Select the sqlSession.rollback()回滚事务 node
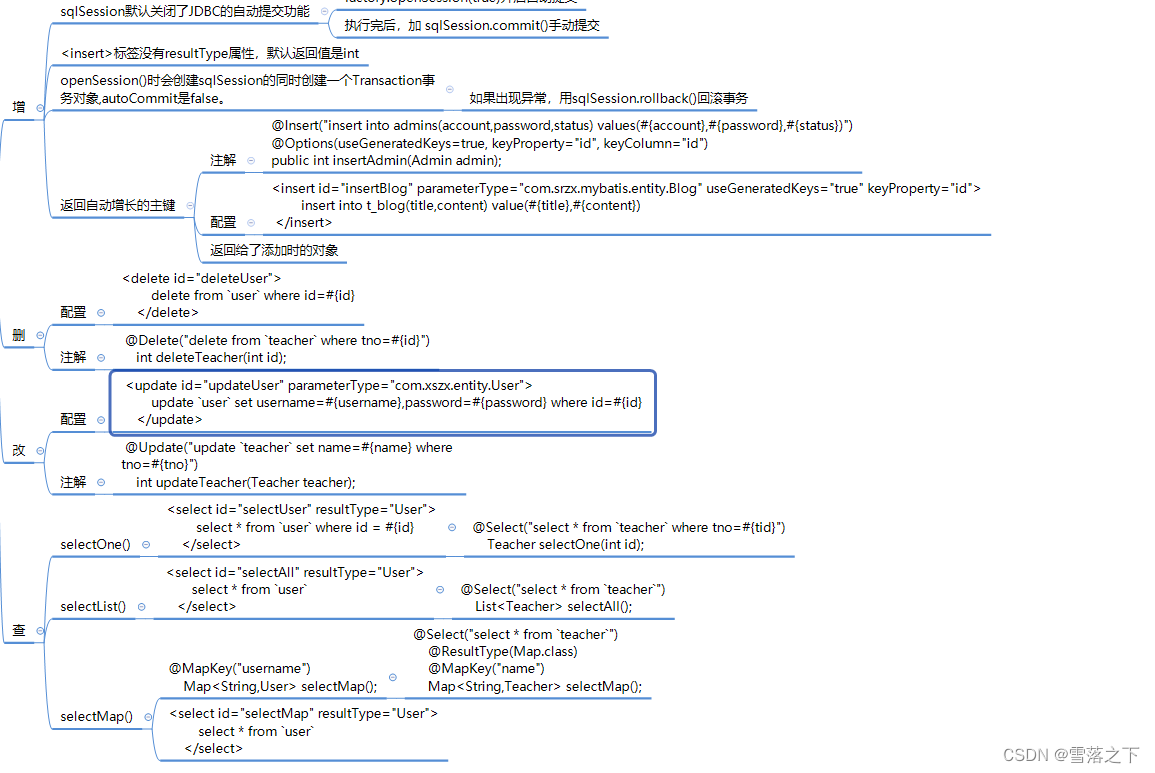 608,99
